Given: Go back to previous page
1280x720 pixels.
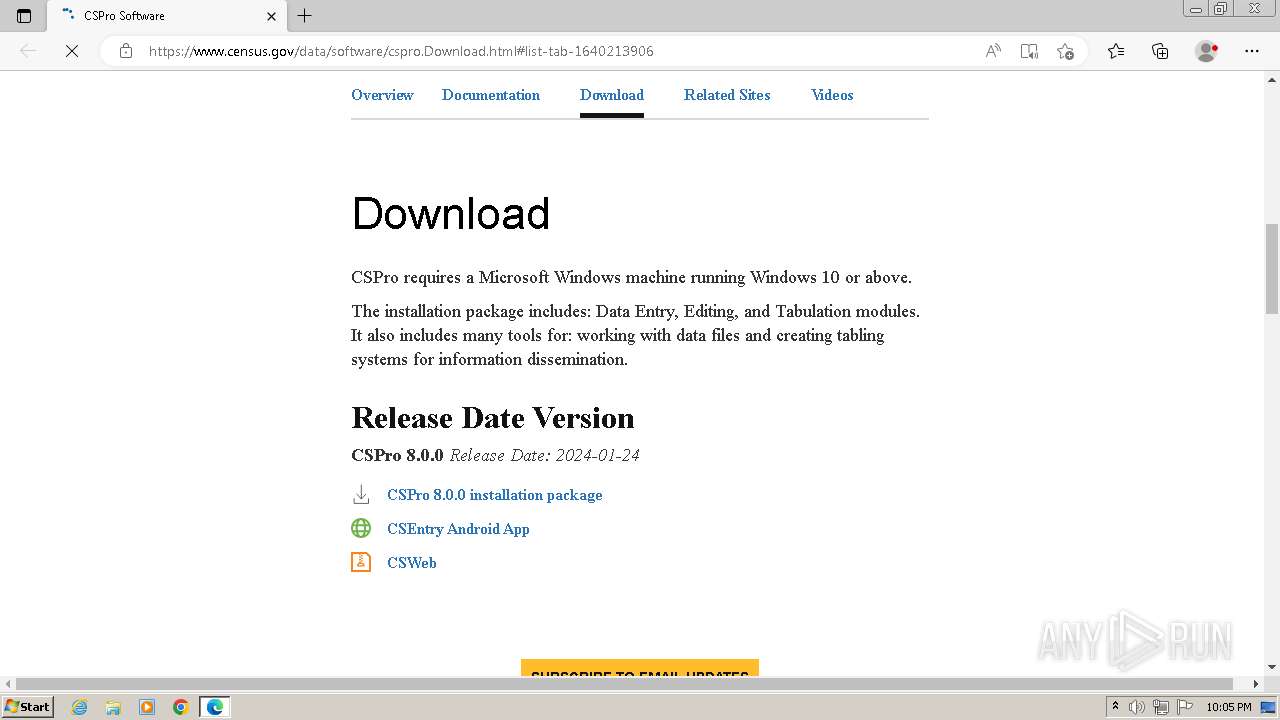Looking at the screenshot, I should (28, 51).
